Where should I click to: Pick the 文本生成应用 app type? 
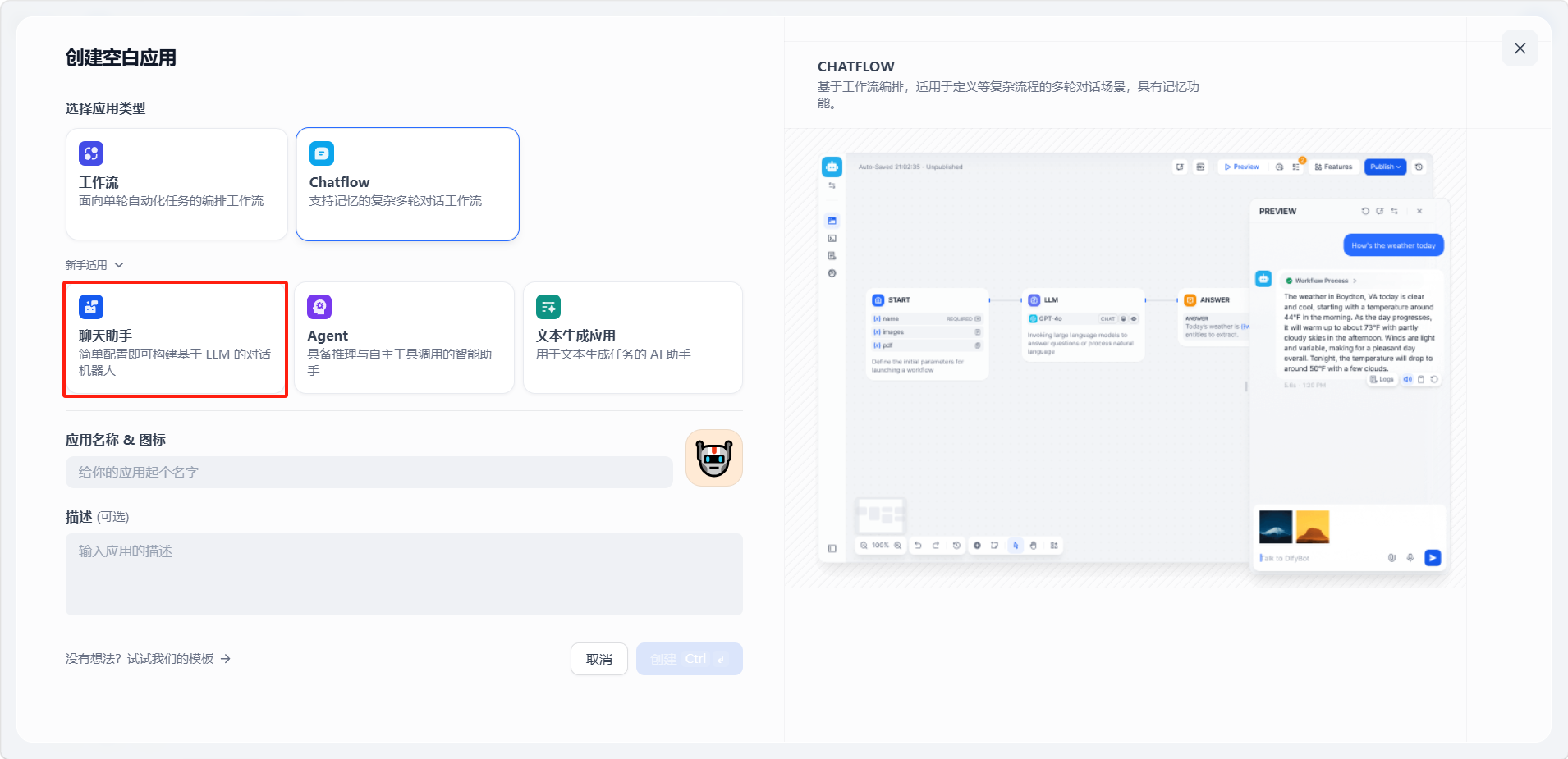632,339
